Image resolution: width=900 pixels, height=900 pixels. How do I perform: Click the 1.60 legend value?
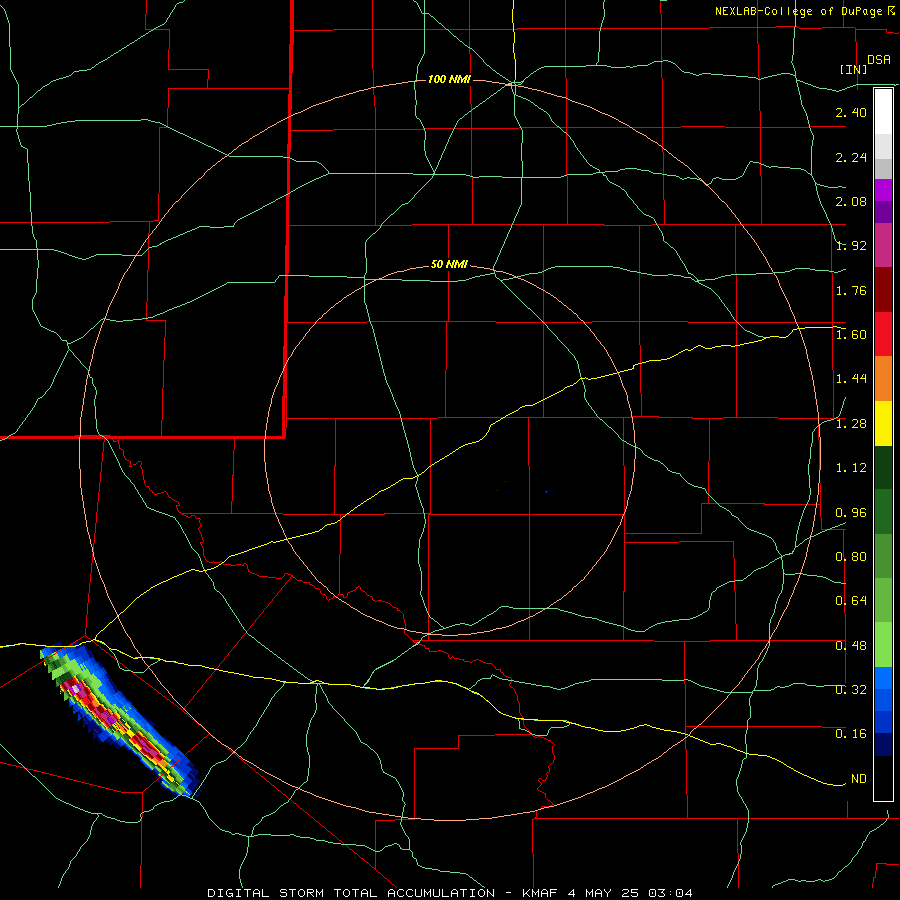click(x=851, y=335)
